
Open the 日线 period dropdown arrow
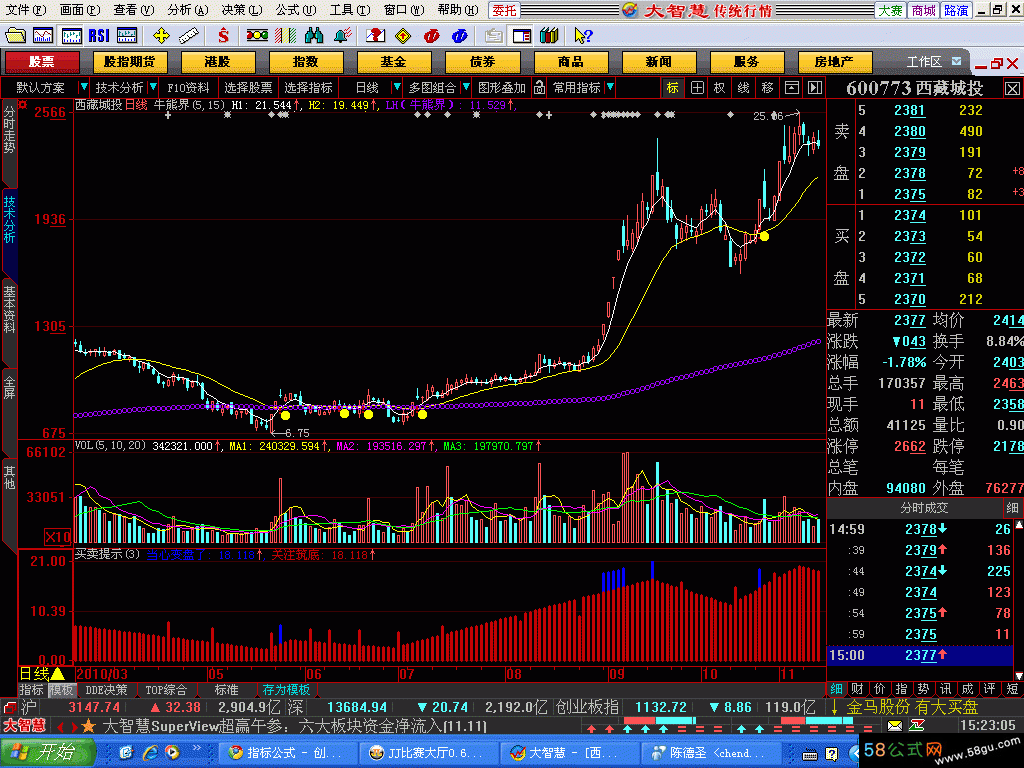click(x=396, y=87)
